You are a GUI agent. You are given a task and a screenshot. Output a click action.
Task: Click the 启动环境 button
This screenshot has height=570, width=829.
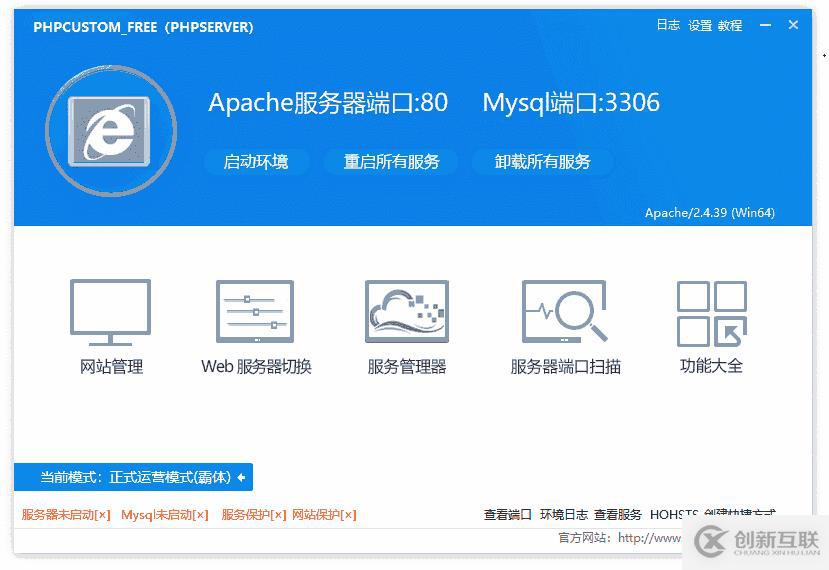pos(256,161)
